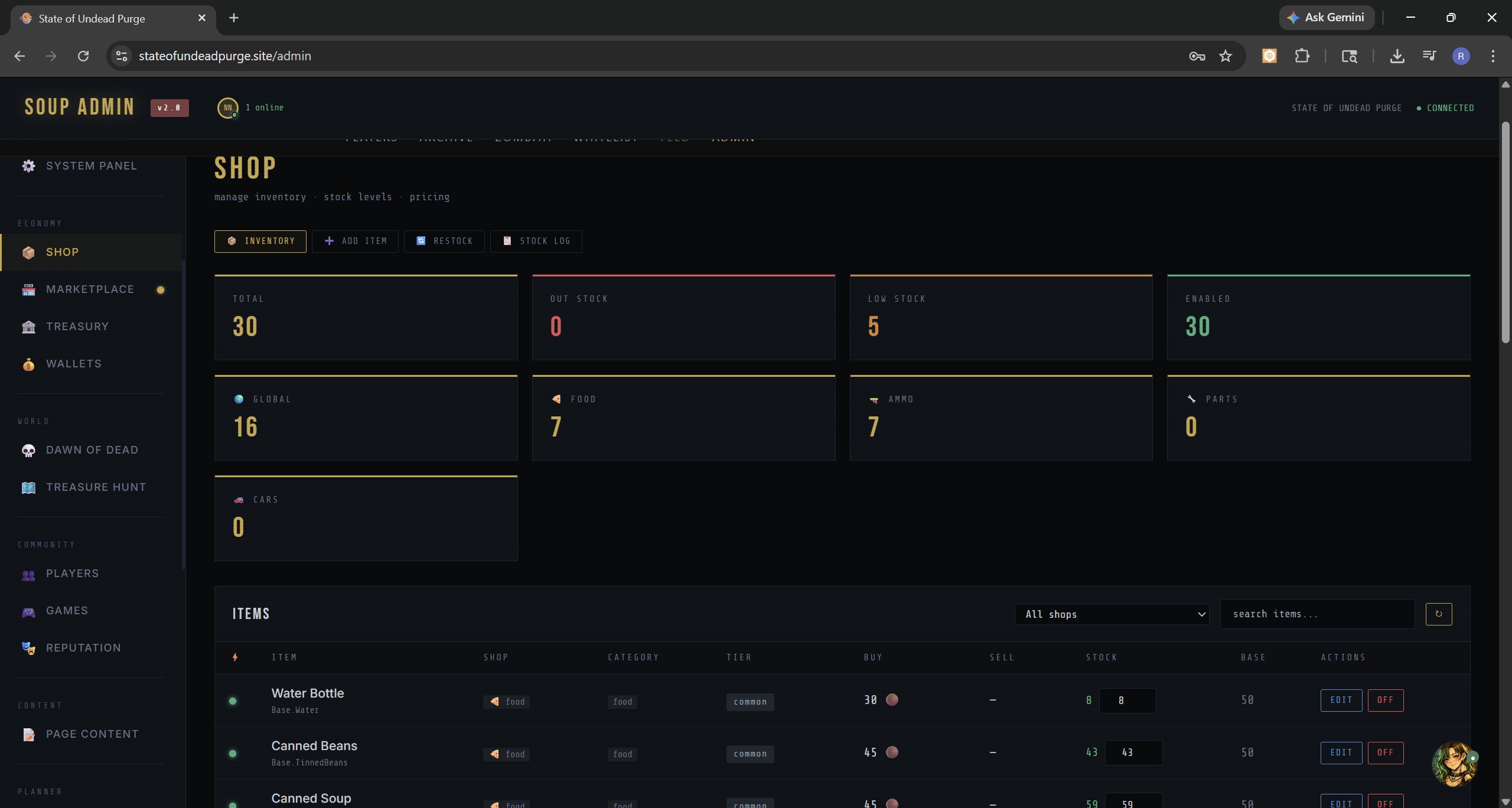
Task: Click the Shop box icon in sidebar
Action: 28,253
